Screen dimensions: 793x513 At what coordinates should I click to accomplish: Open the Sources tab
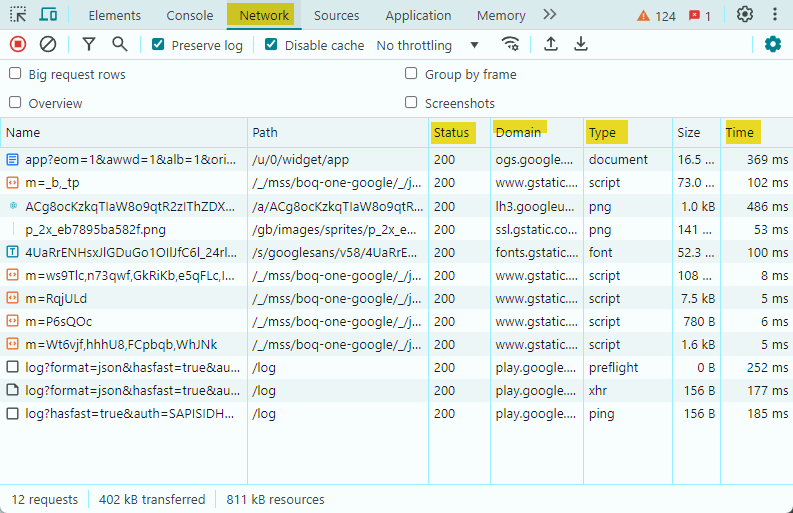tap(336, 15)
